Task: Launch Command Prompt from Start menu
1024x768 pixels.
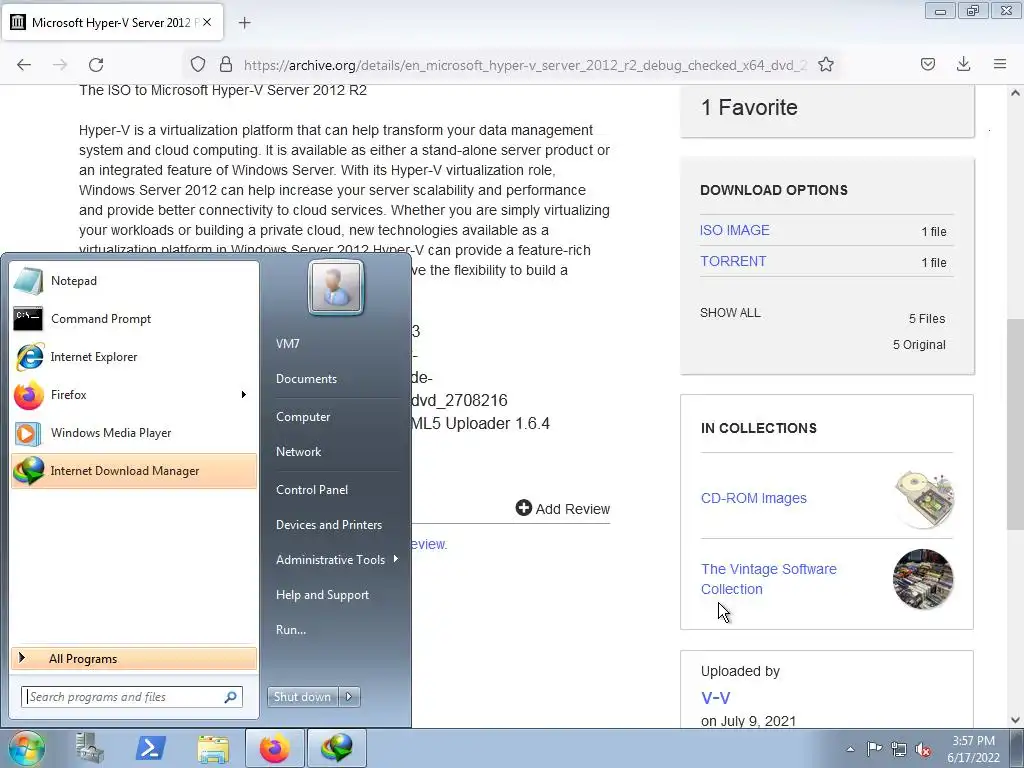Action: (x=134, y=319)
